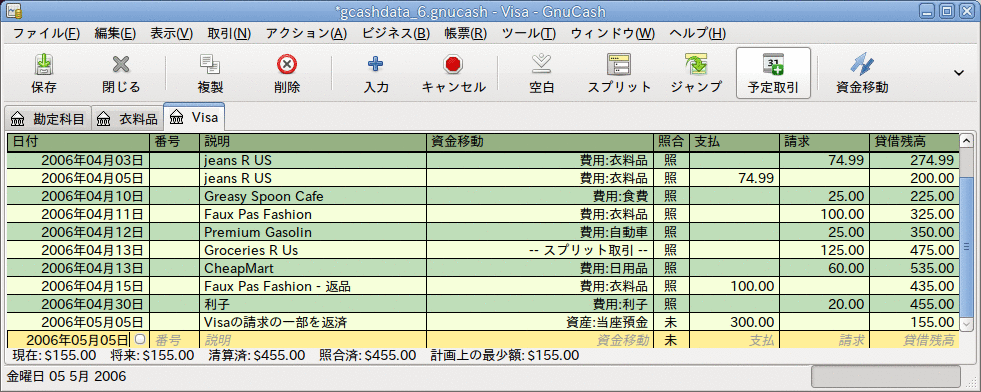Select the Visa tab
981x392 pixels.
pyautogui.click(x=194, y=117)
